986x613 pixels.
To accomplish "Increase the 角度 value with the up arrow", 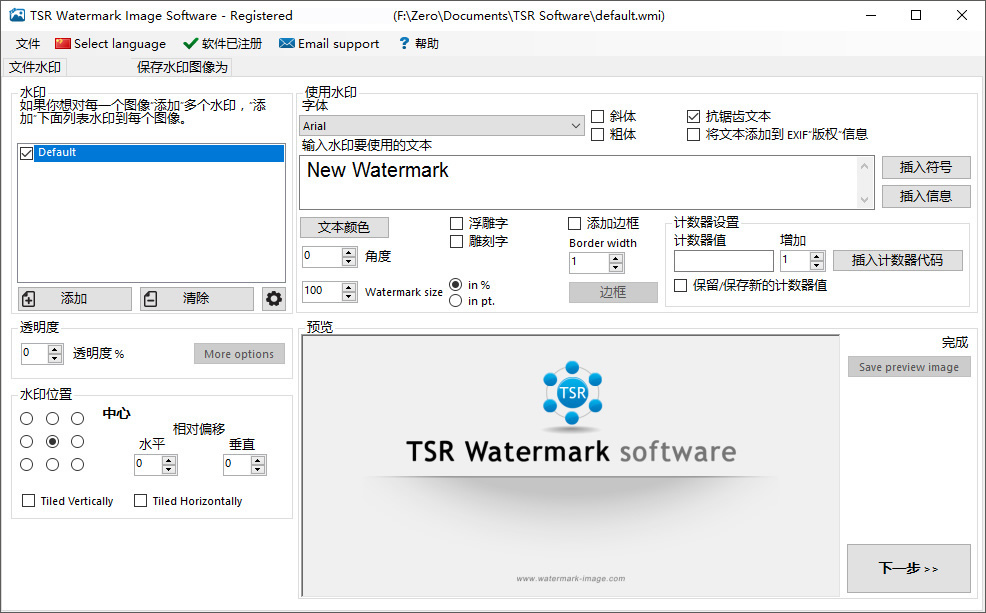I will click(x=351, y=251).
